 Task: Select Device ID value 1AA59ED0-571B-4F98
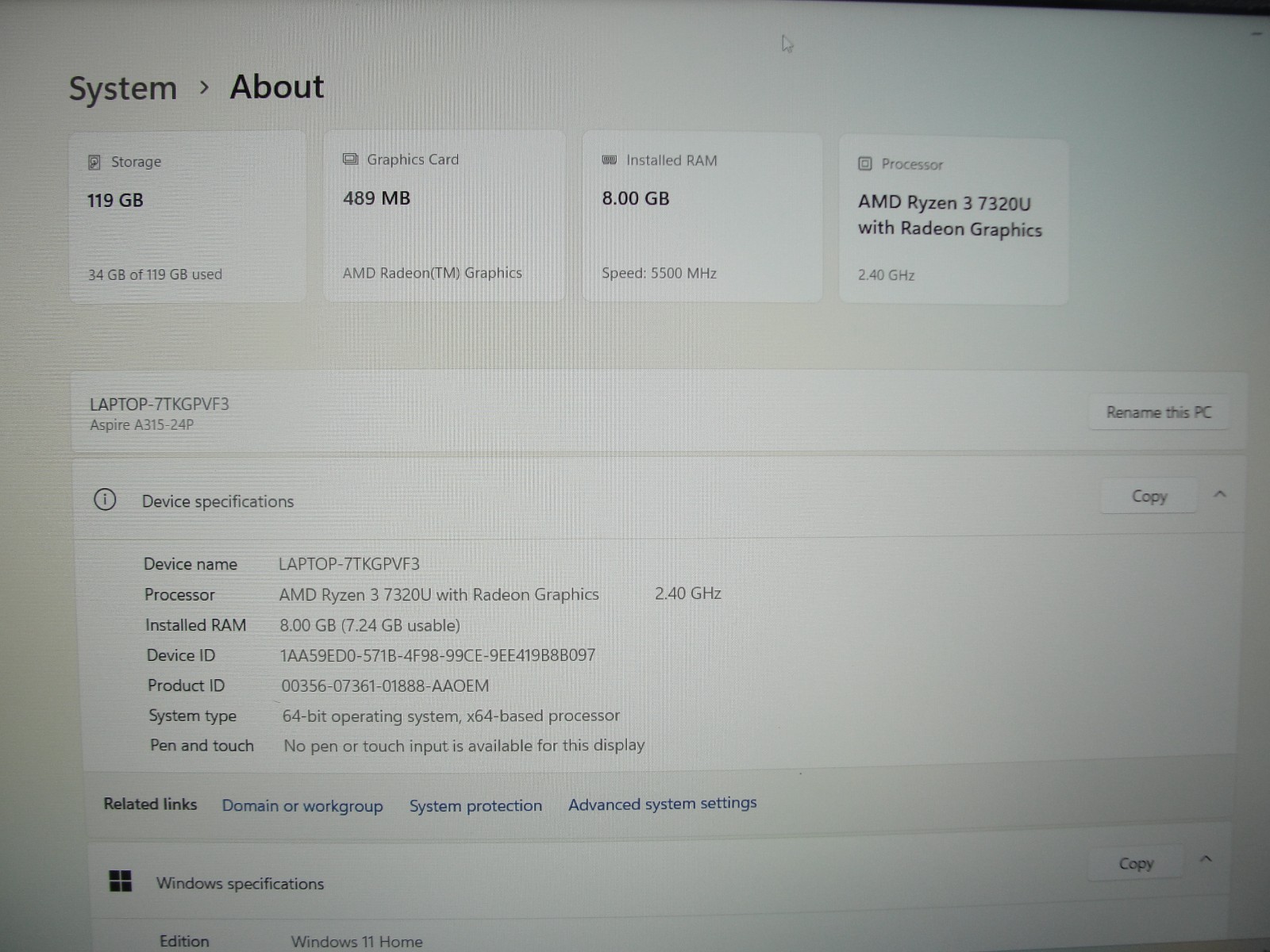pos(437,655)
